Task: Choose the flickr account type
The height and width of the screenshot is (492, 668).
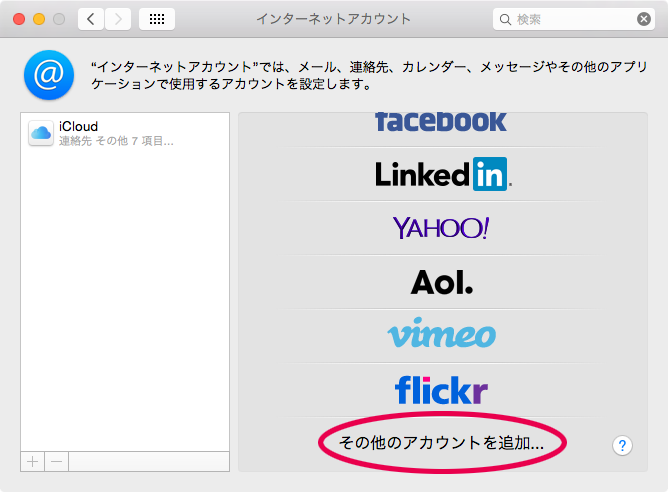Action: coord(441,390)
